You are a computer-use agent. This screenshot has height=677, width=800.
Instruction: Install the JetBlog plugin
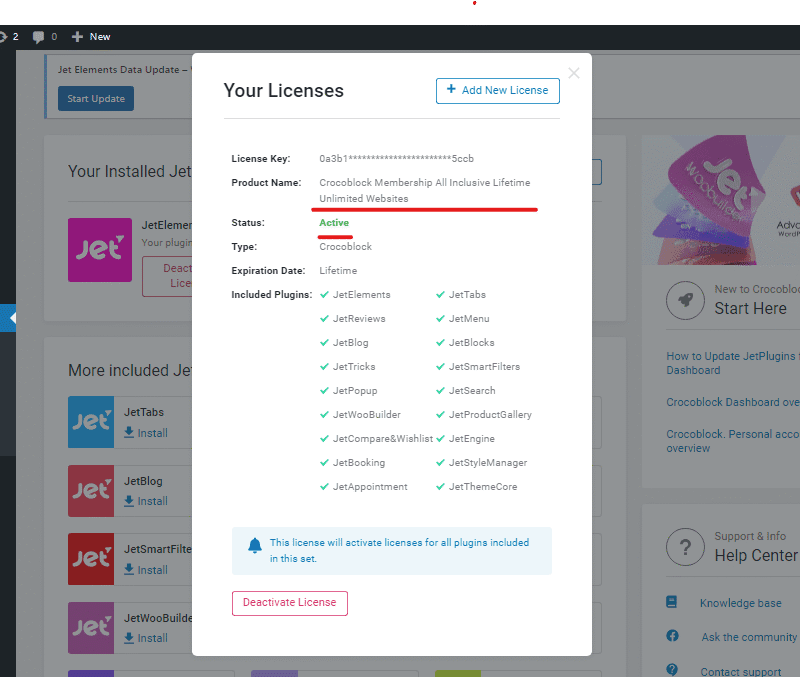[x=146, y=502]
